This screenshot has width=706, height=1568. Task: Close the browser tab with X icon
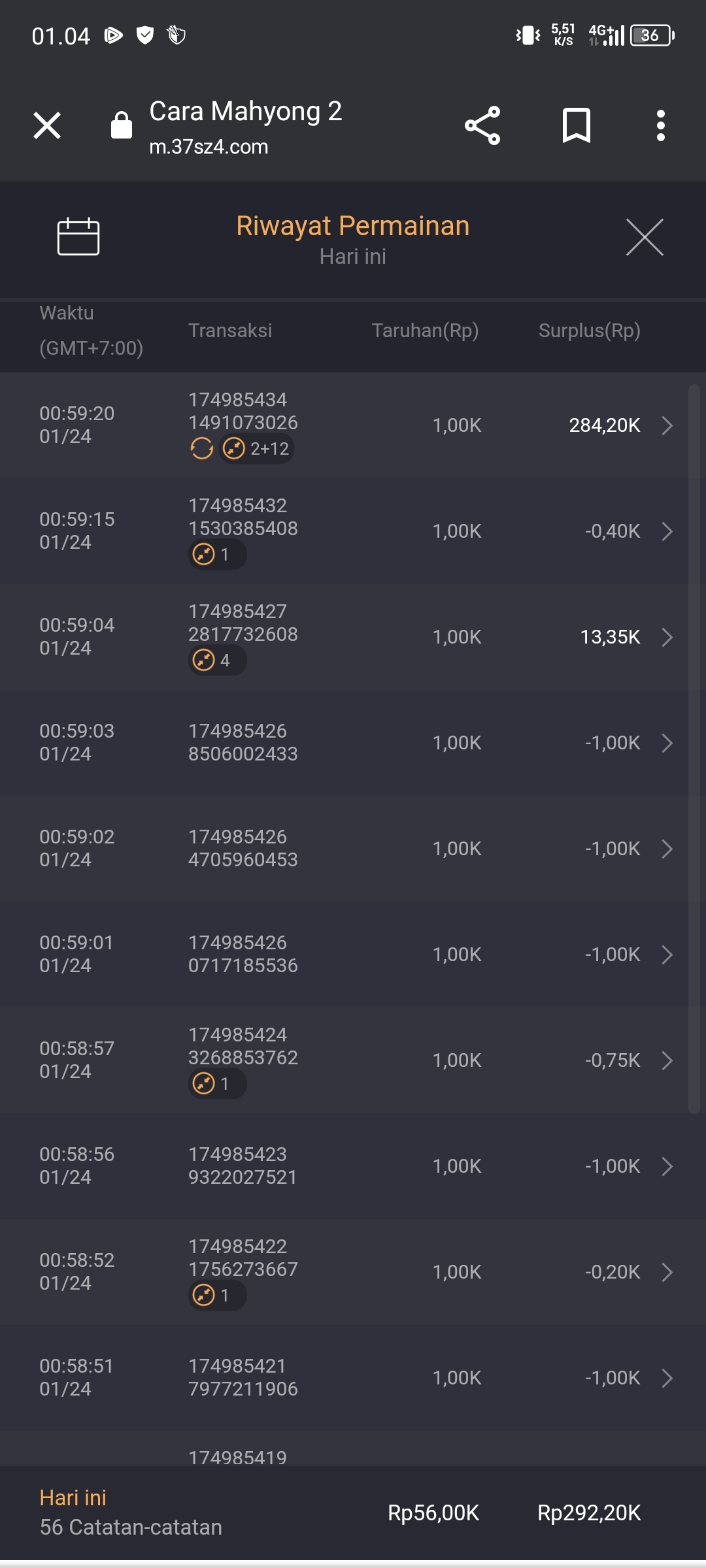point(47,125)
